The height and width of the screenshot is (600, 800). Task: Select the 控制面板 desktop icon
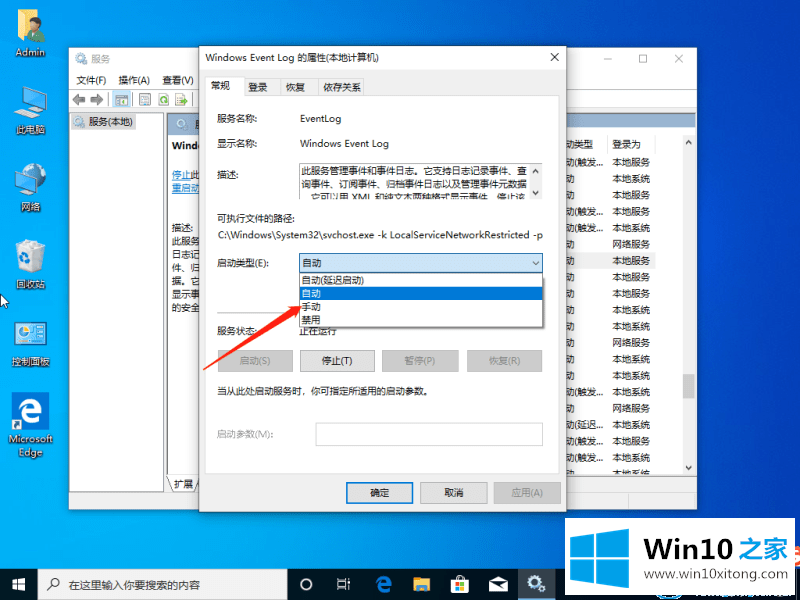[x=30, y=344]
